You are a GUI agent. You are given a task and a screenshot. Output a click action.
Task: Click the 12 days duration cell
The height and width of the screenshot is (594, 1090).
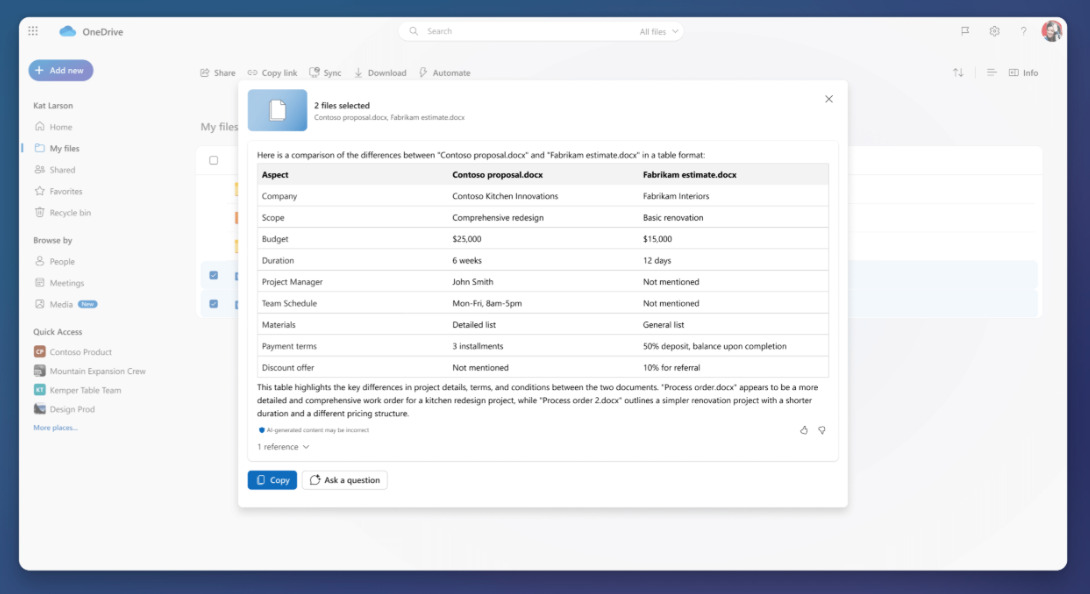pyautogui.click(x=657, y=260)
